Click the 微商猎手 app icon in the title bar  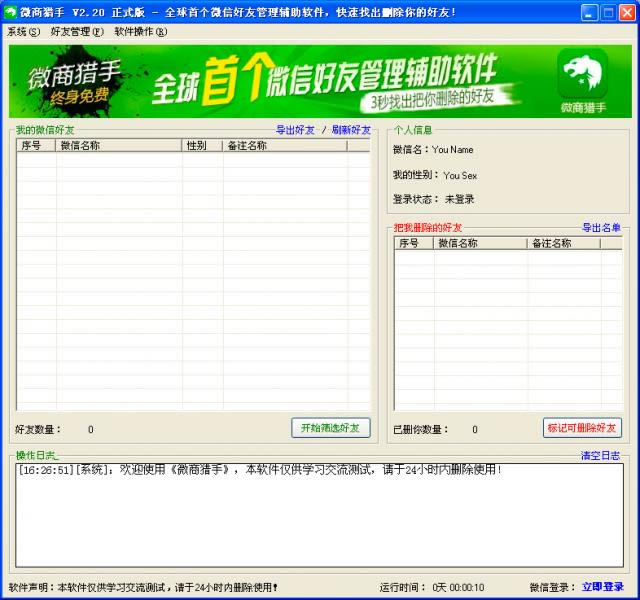(10, 12)
